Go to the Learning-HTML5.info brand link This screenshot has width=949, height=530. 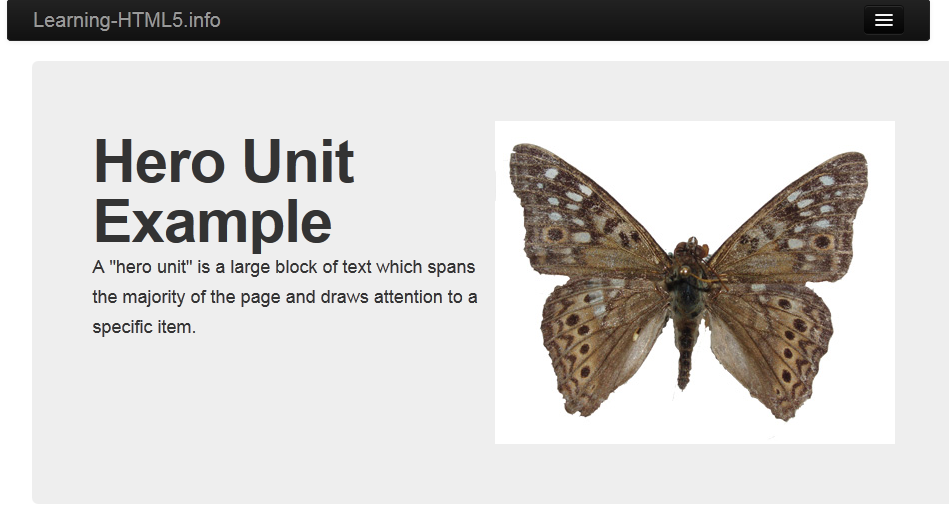pyautogui.click(x=126, y=20)
